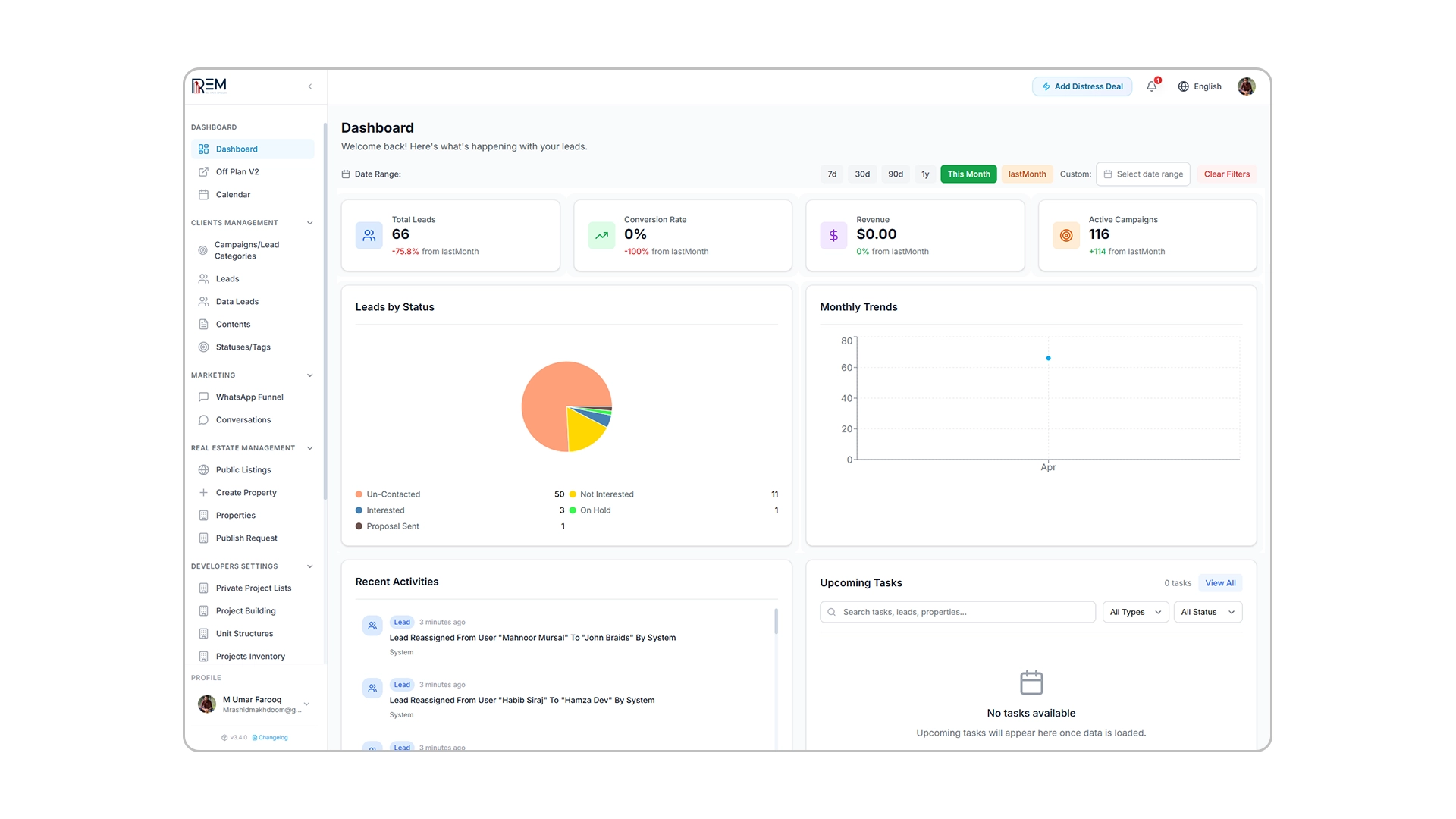Image resolution: width=1456 pixels, height=819 pixels.
Task: Collapse the sidebar with the arrow
Action: pos(310,86)
